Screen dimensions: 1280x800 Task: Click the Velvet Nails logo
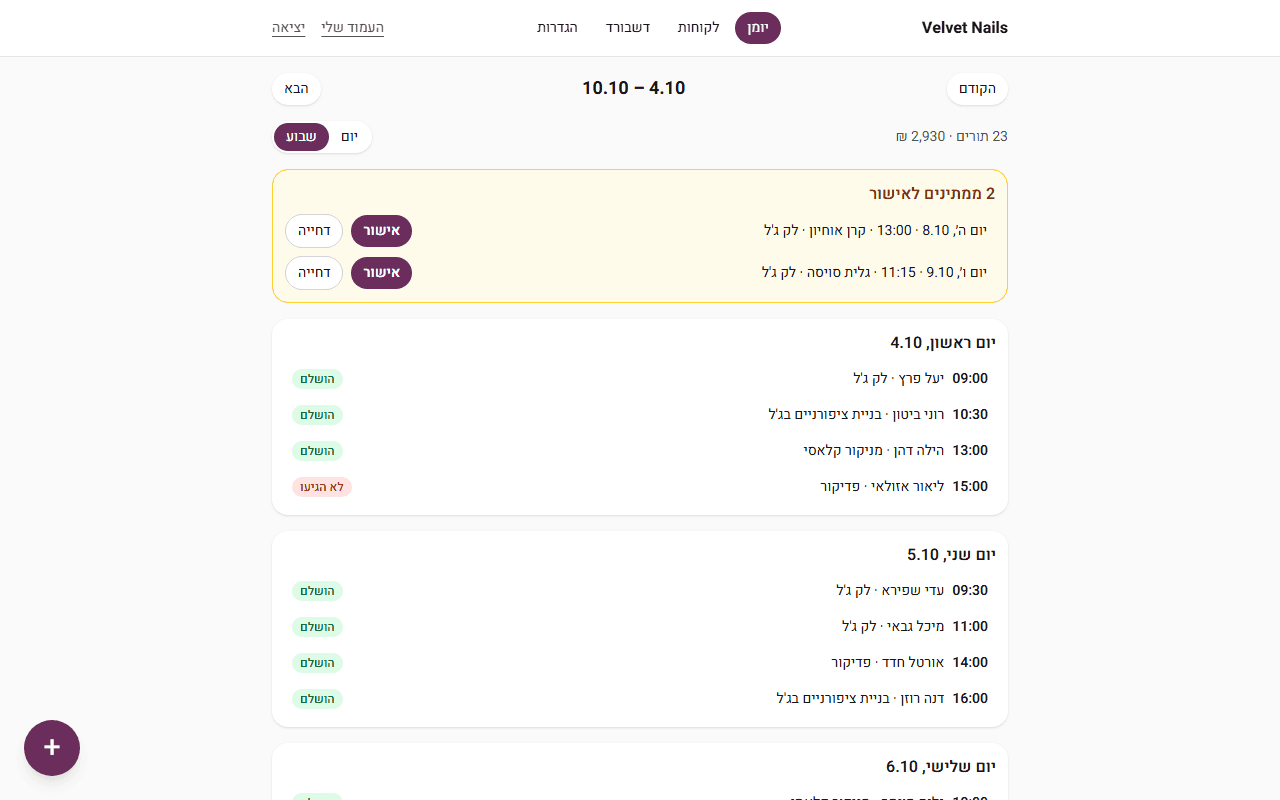965,28
